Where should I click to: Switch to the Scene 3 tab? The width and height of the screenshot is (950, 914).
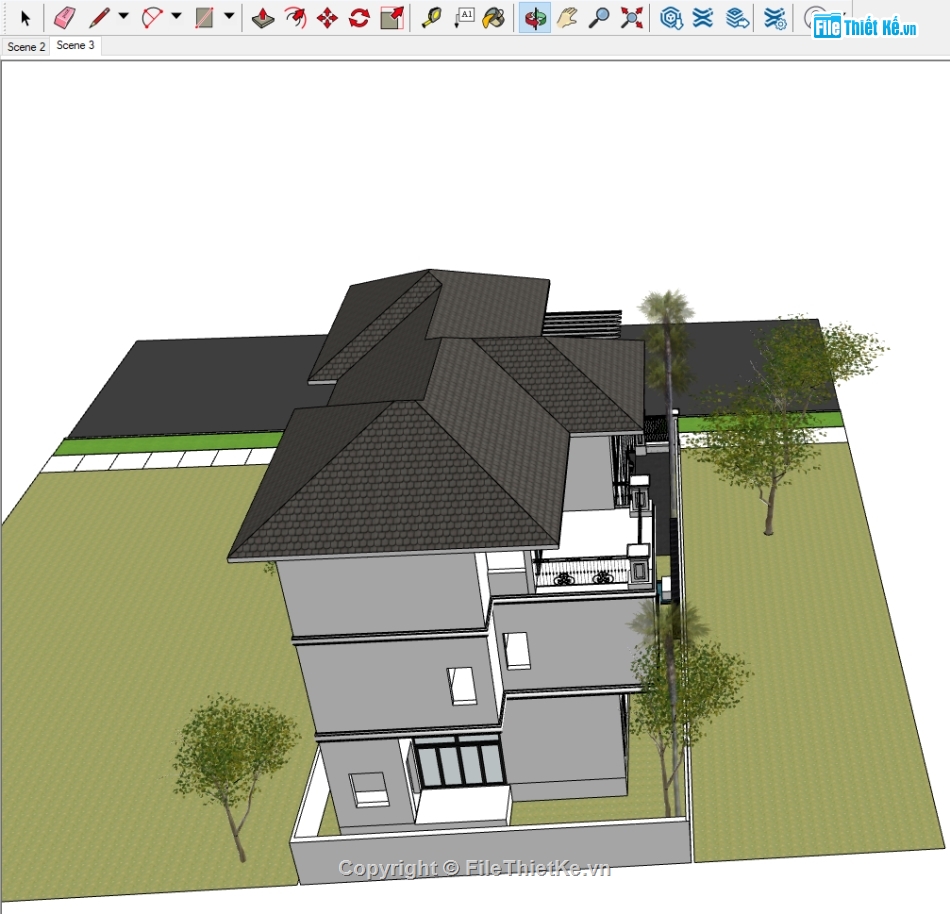coord(76,45)
